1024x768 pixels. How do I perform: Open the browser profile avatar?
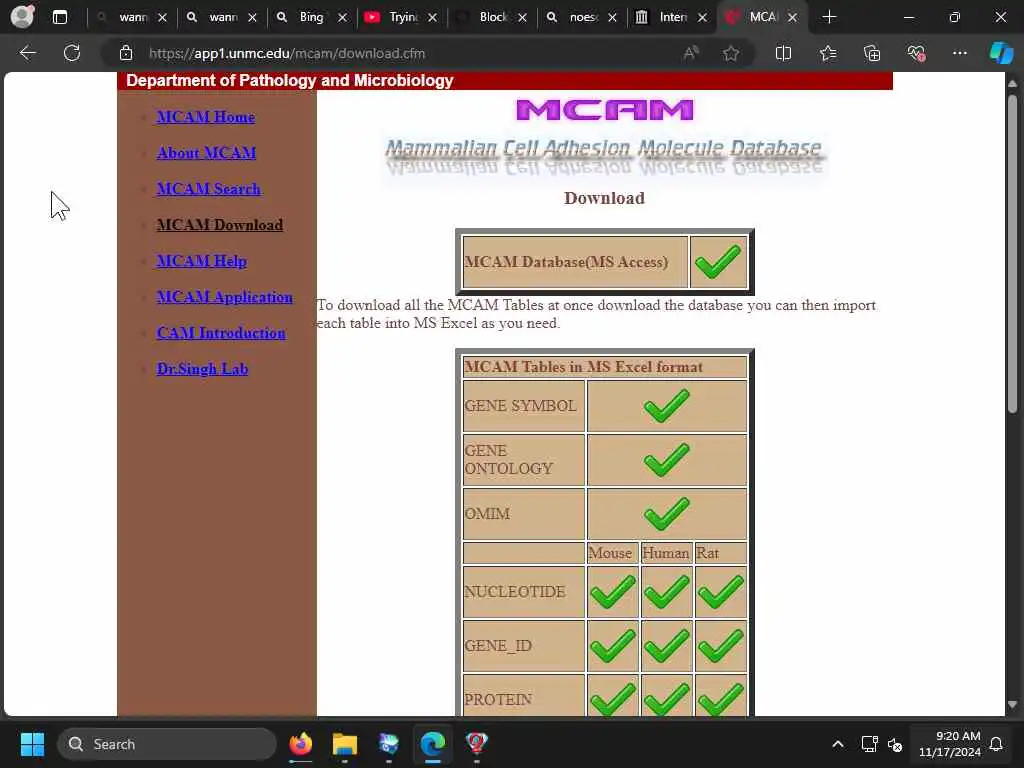click(22, 17)
